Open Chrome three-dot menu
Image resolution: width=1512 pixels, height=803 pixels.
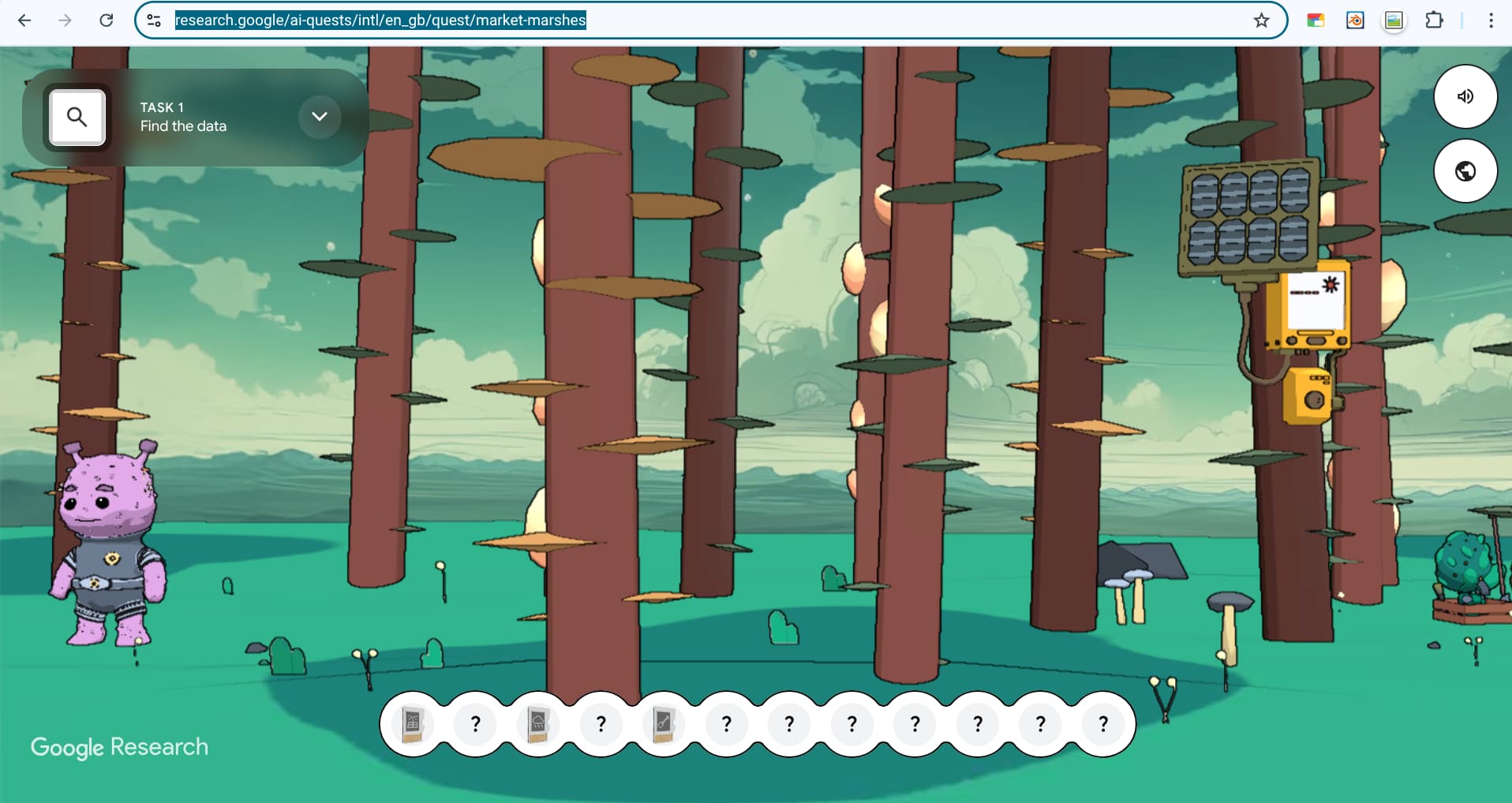(1490, 21)
